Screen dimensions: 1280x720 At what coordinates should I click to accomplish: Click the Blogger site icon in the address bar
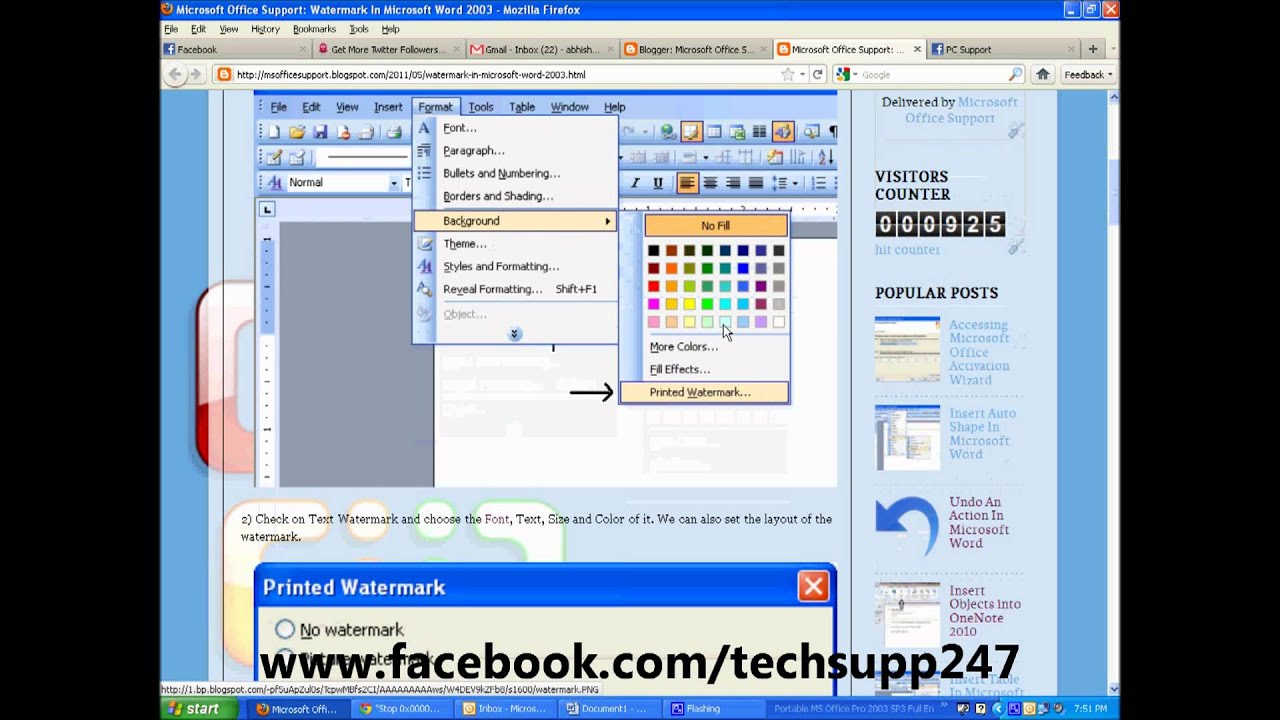[x=224, y=74]
